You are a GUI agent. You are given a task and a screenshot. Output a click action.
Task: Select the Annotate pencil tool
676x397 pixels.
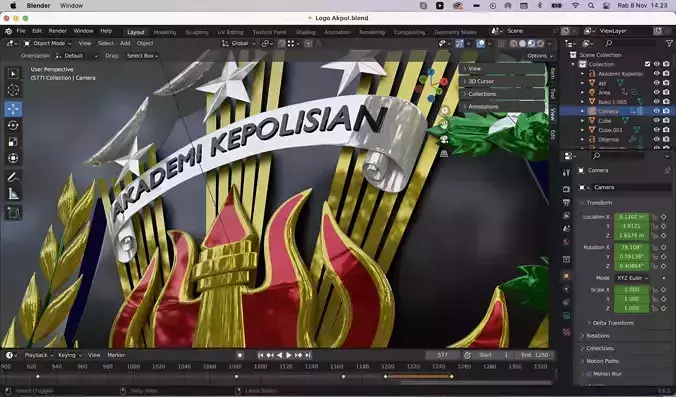[13, 177]
